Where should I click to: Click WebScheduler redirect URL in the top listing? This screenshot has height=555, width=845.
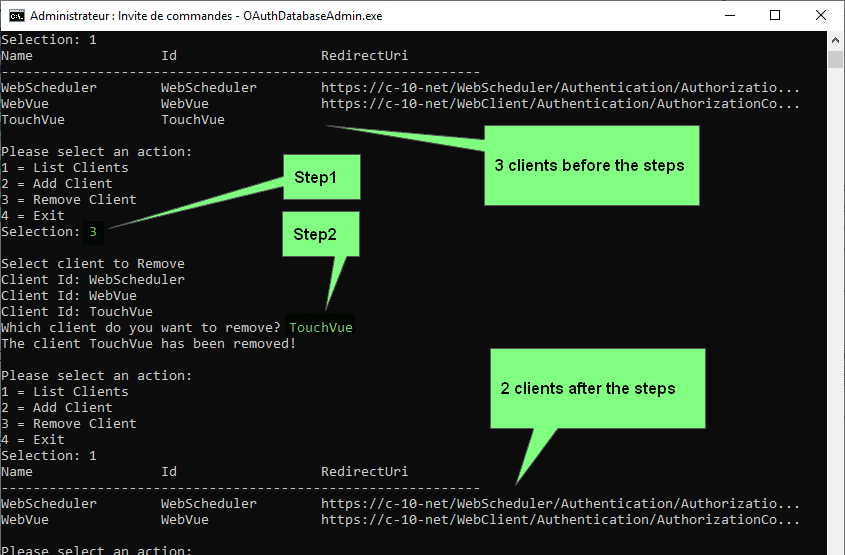(560, 88)
